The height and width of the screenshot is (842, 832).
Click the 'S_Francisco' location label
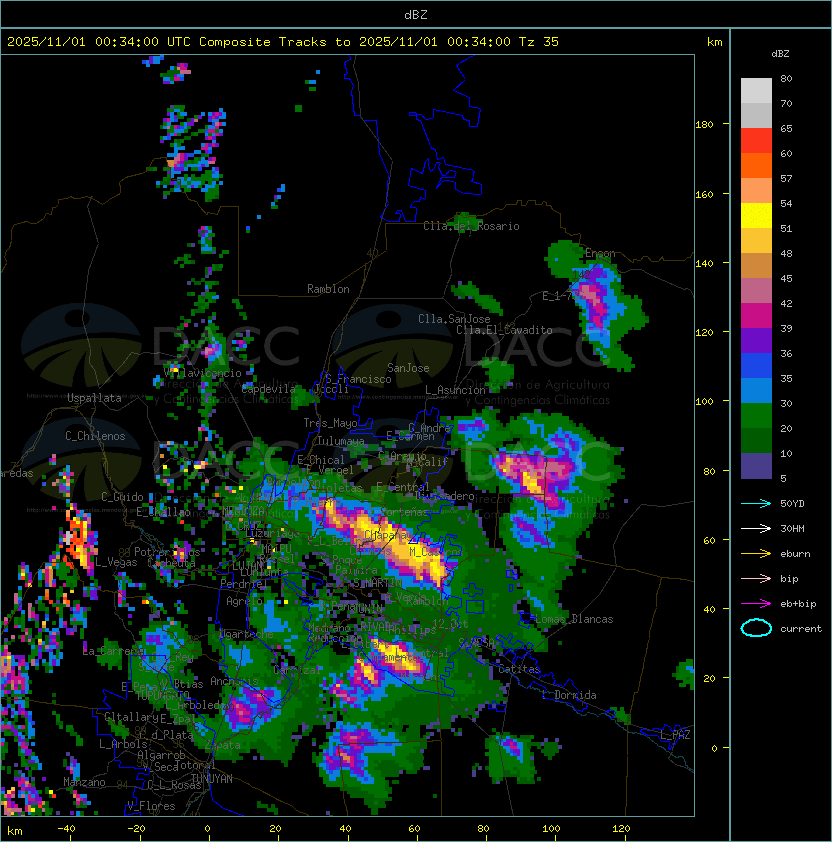coord(358,379)
